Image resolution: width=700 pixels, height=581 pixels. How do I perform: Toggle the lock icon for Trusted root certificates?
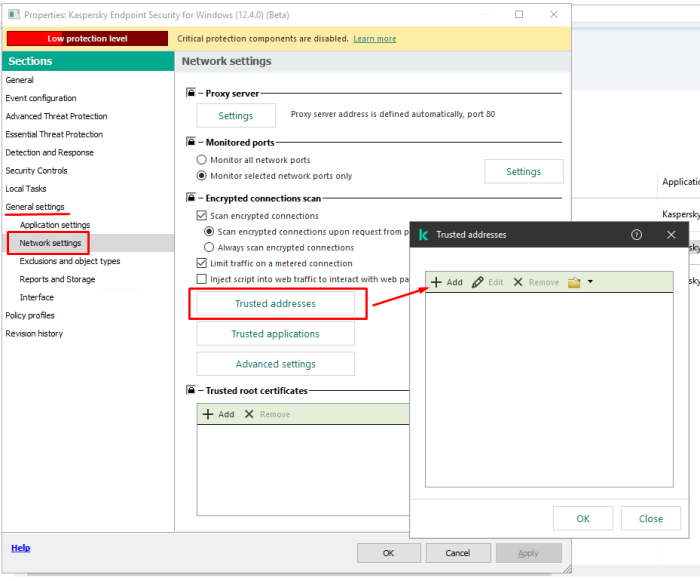click(x=191, y=390)
